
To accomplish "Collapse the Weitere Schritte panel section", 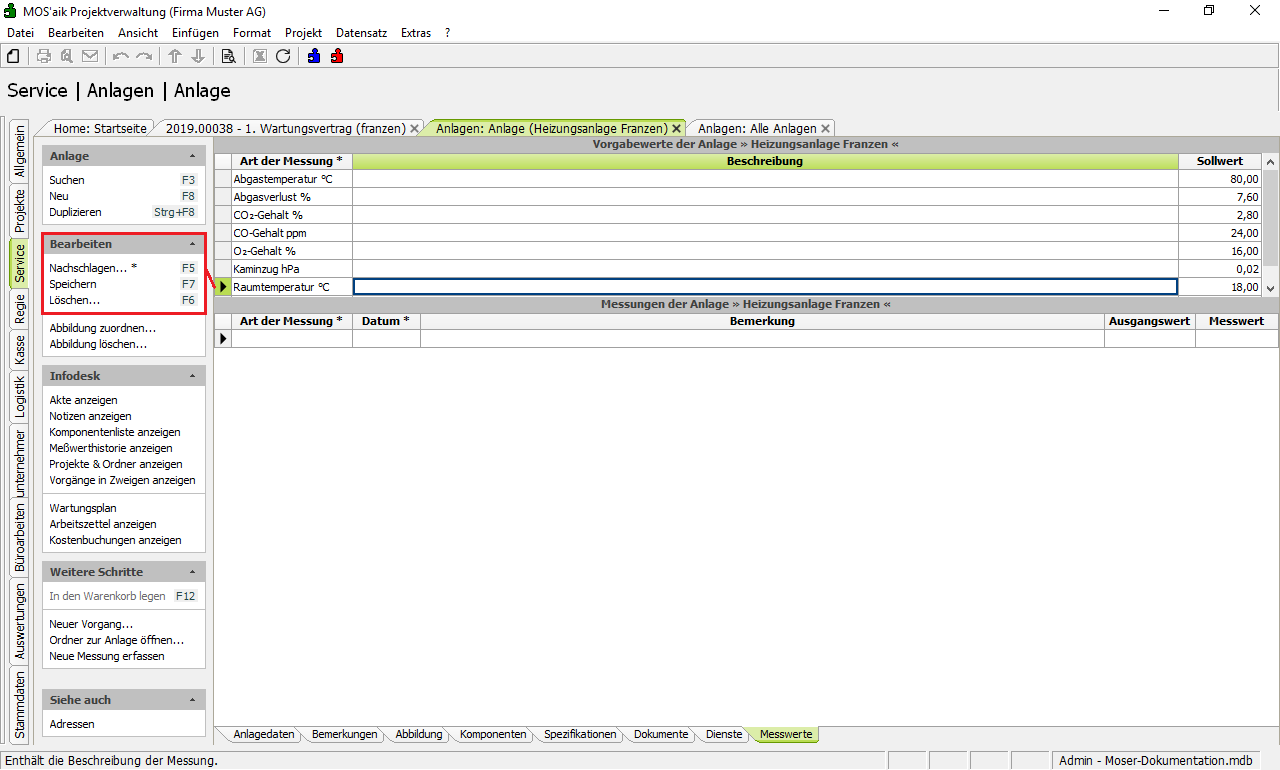I will click(x=192, y=572).
